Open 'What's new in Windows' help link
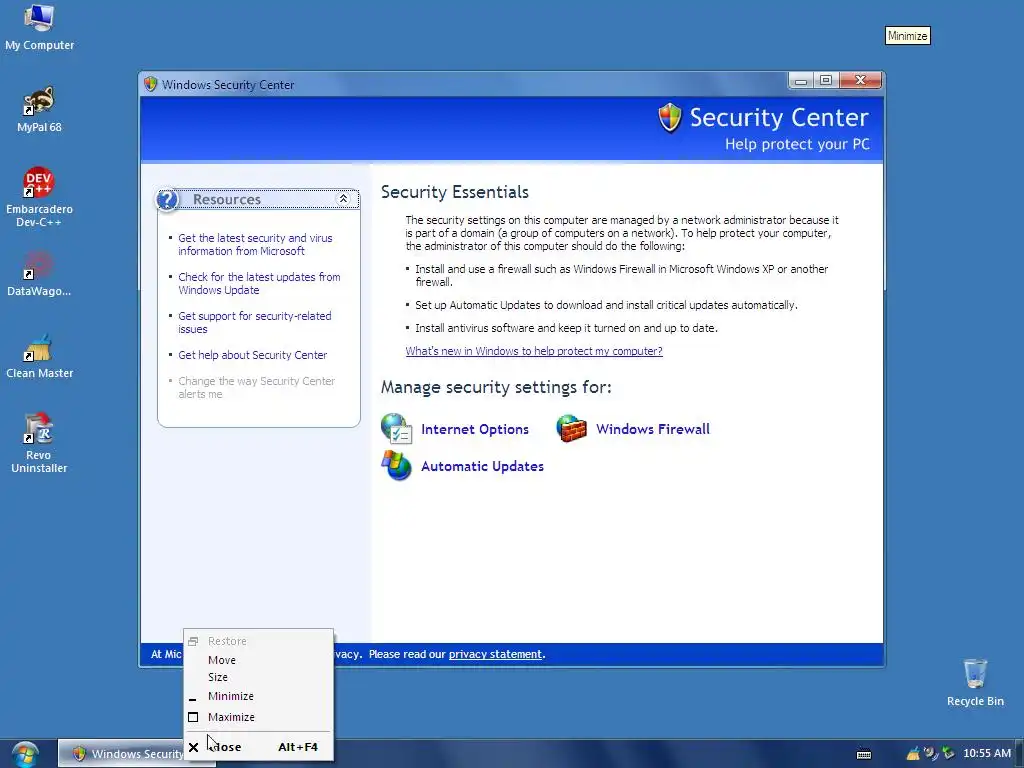The image size is (1024, 768). [x=534, y=351]
